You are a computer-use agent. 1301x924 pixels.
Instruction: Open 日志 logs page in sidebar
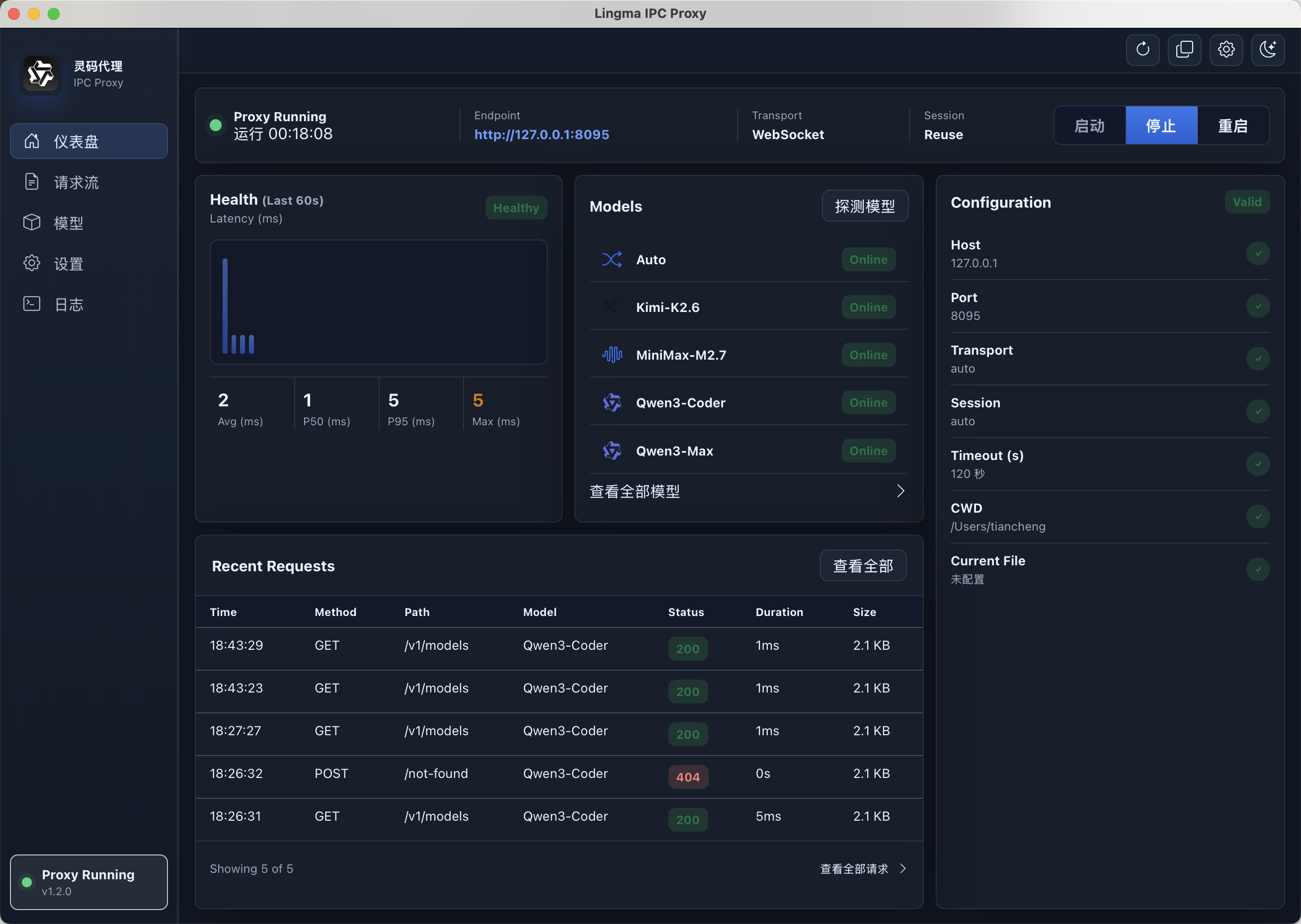tap(89, 305)
